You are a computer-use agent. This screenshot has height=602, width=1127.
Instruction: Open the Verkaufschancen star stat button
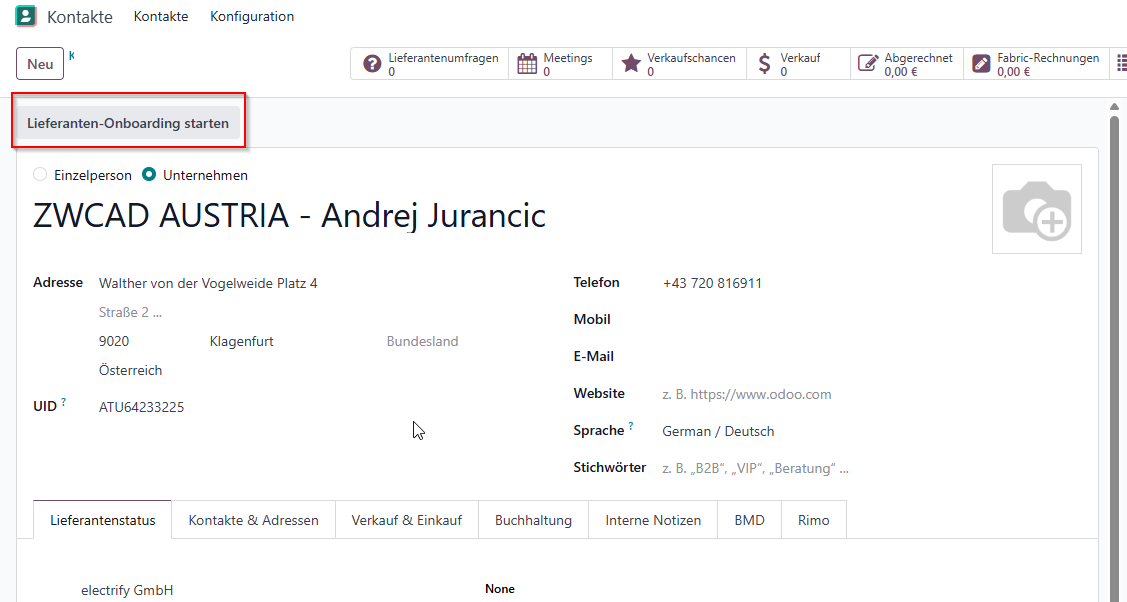coord(679,64)
